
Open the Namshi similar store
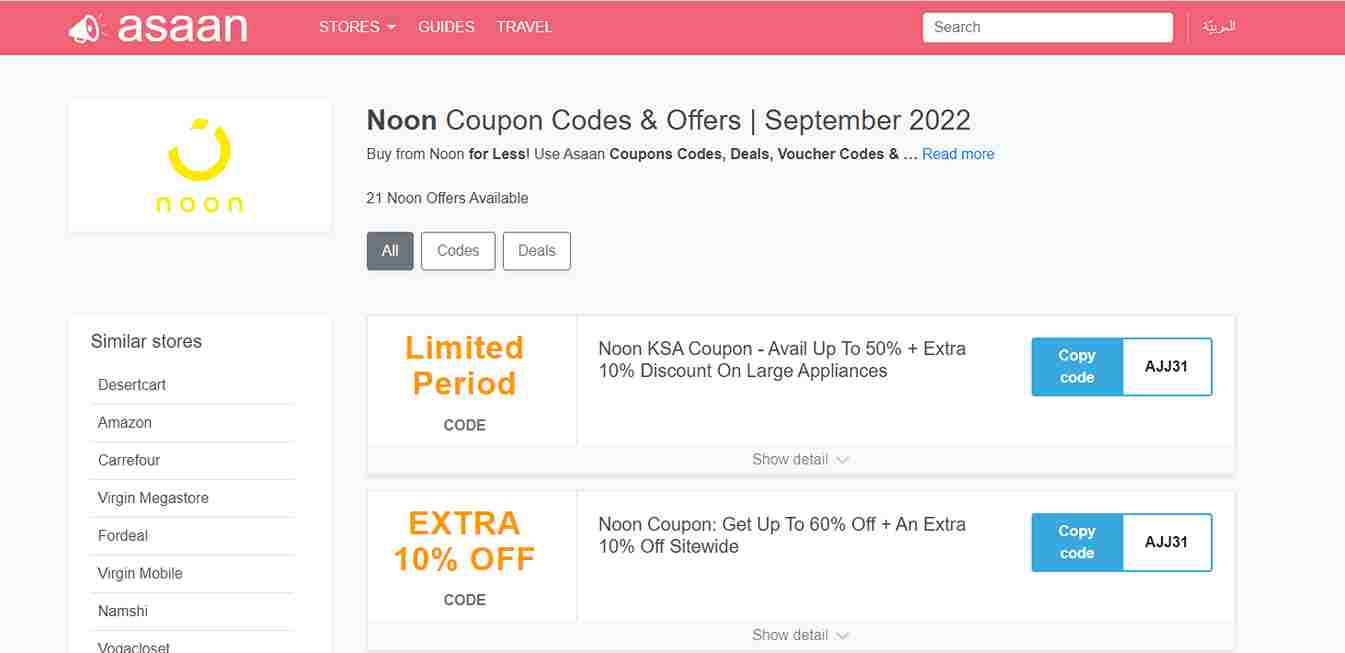(123, 611)
